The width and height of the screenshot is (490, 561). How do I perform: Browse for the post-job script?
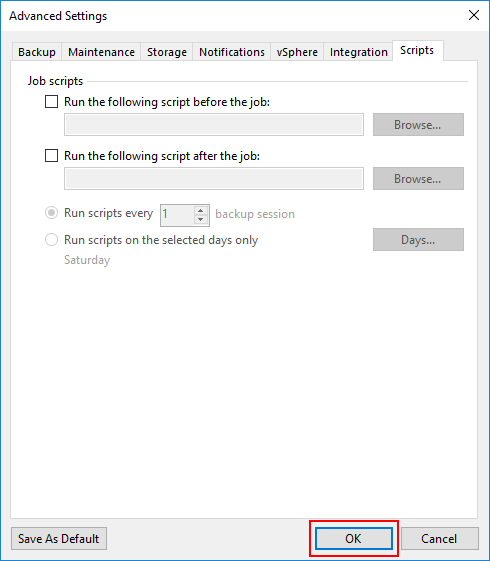418,178
